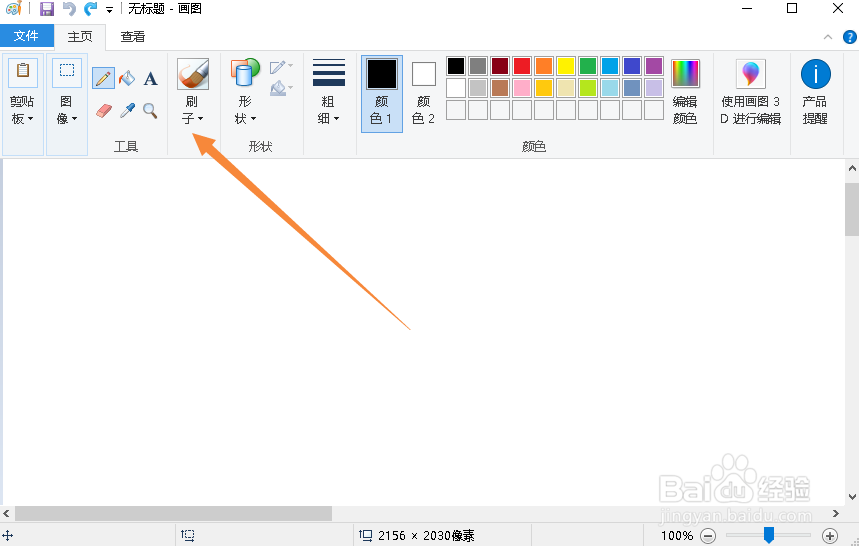The image size is (859, 546).
Task: Click the vertical scrollbar down arrow
Action: pos(852,497)
